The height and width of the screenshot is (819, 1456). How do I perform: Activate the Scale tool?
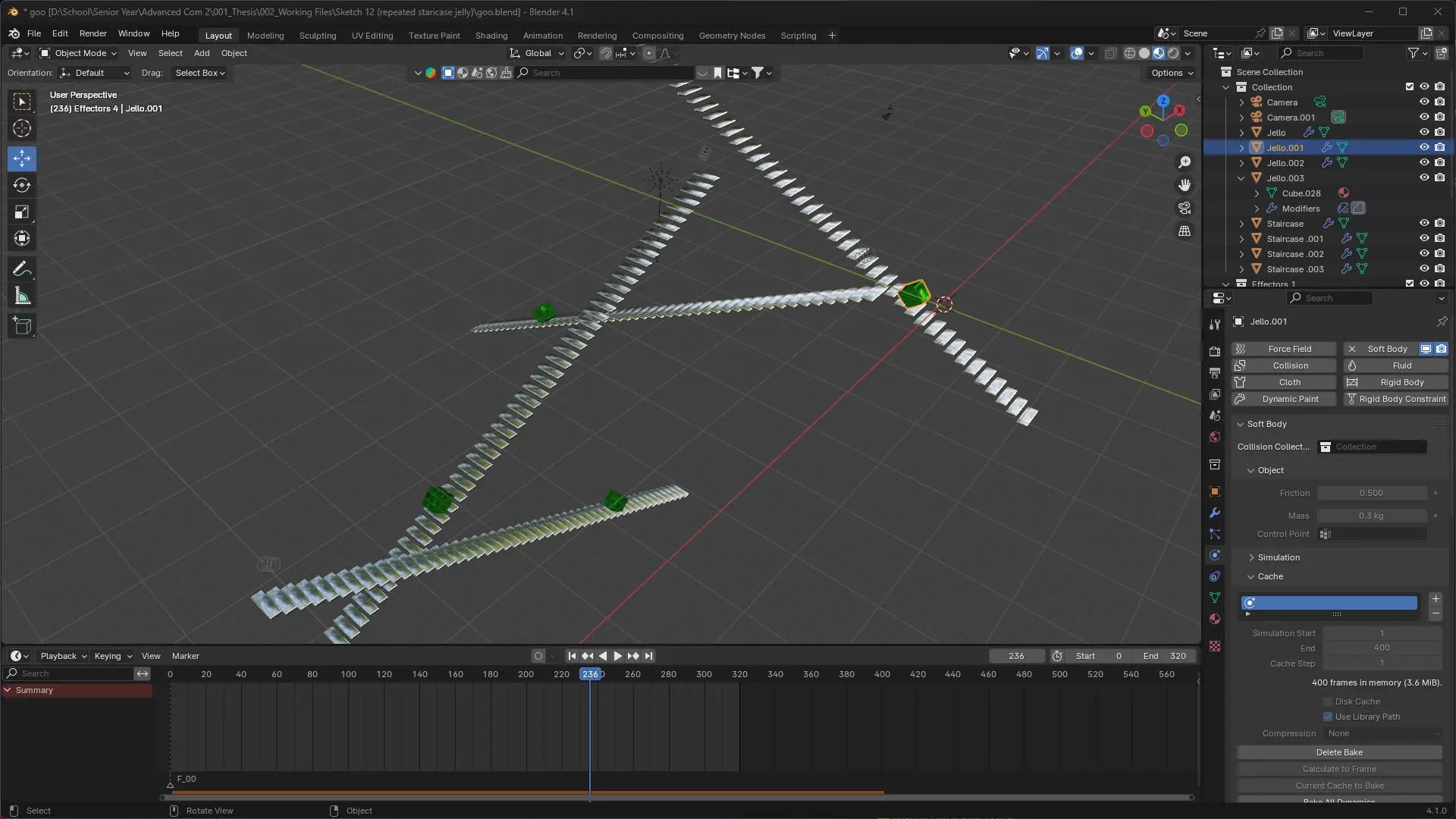22,212
